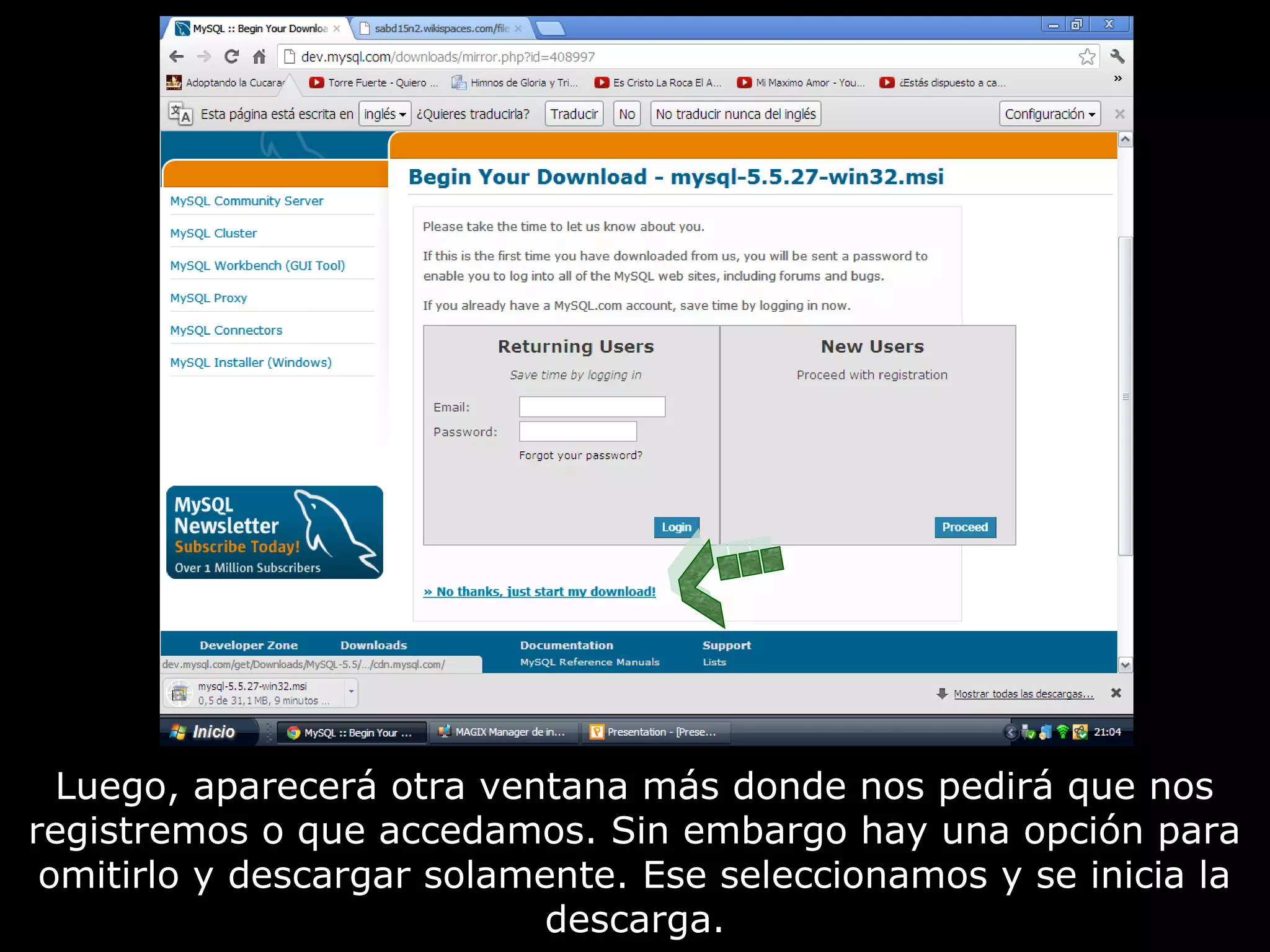Image resolution: width=1270 pixels, height=952 pixels.
Task: Open MySQL Workbench (GUI Tool) link
Action: [257, 265]
